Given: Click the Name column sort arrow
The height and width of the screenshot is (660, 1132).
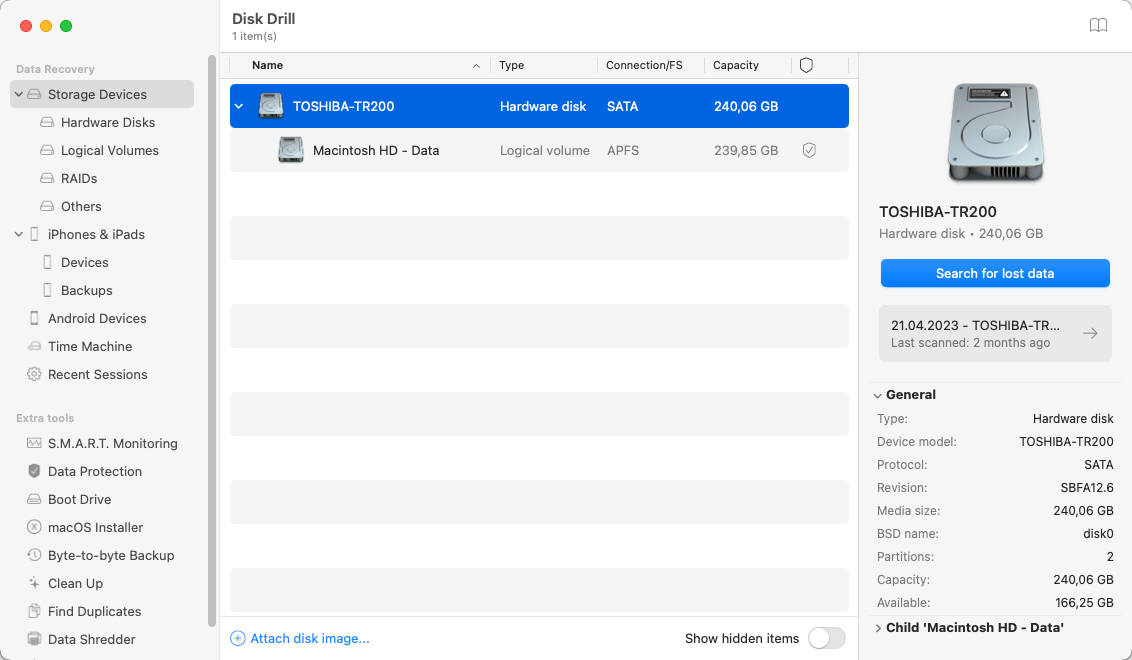Looking at the screenshot, I should [x=476, y=66].
